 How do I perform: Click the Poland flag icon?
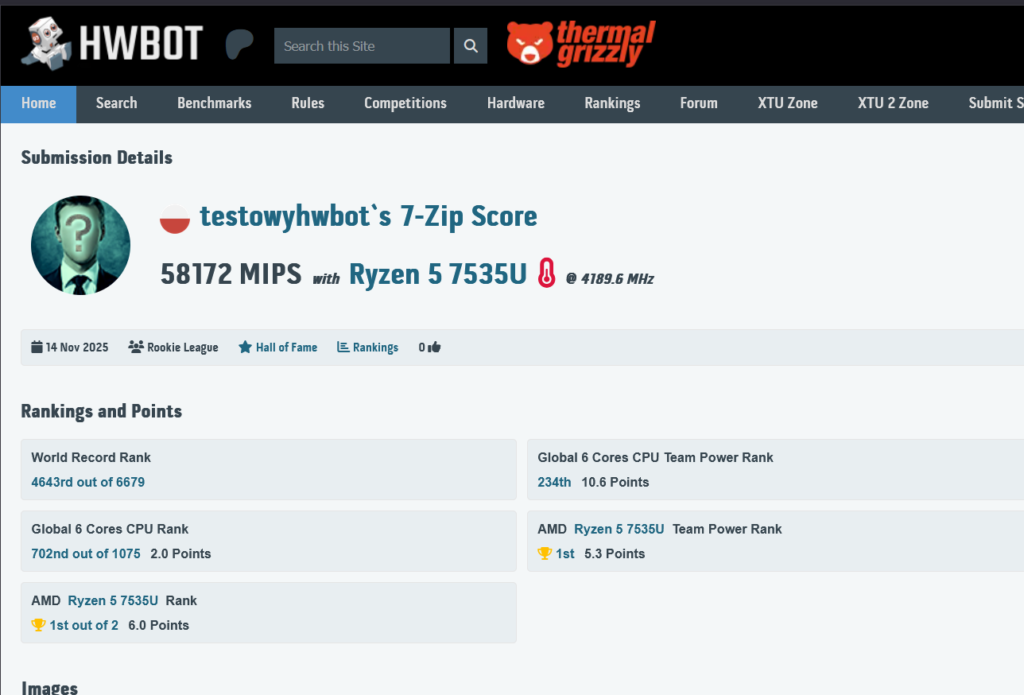click(x=175, y=218)
